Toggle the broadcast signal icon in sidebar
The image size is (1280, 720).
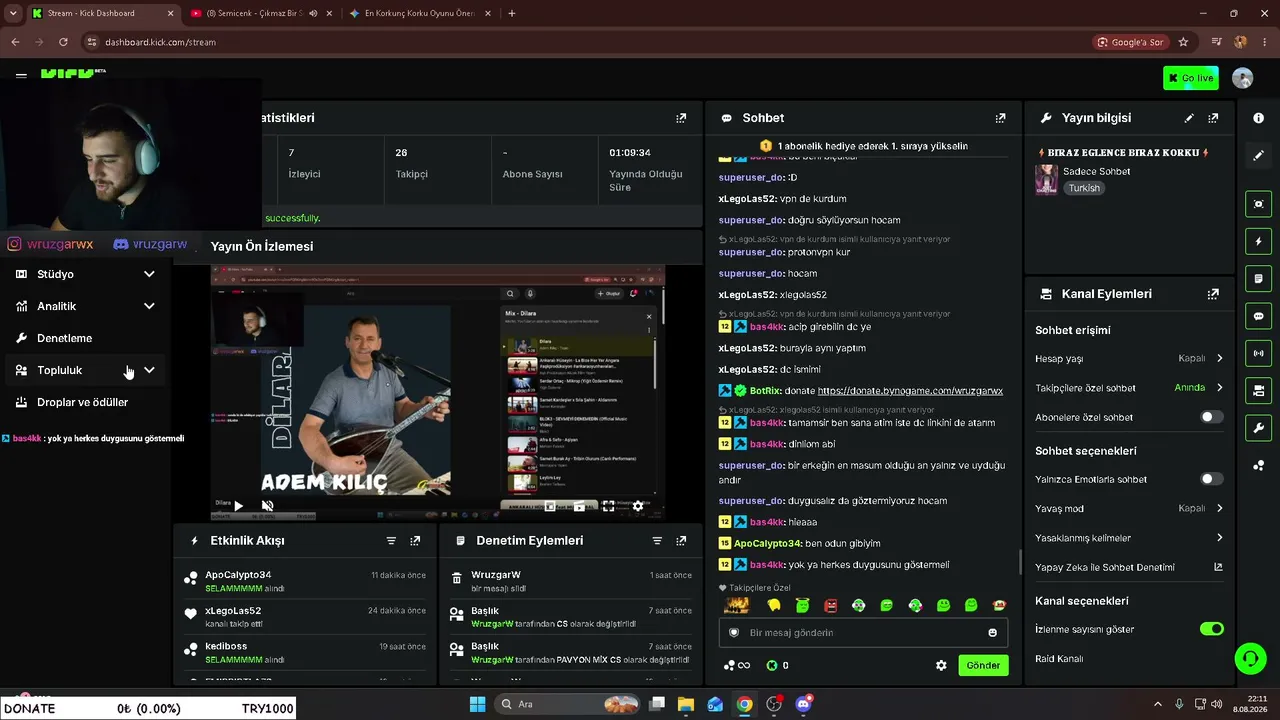pyautogui.click(x=1258, y=353)
